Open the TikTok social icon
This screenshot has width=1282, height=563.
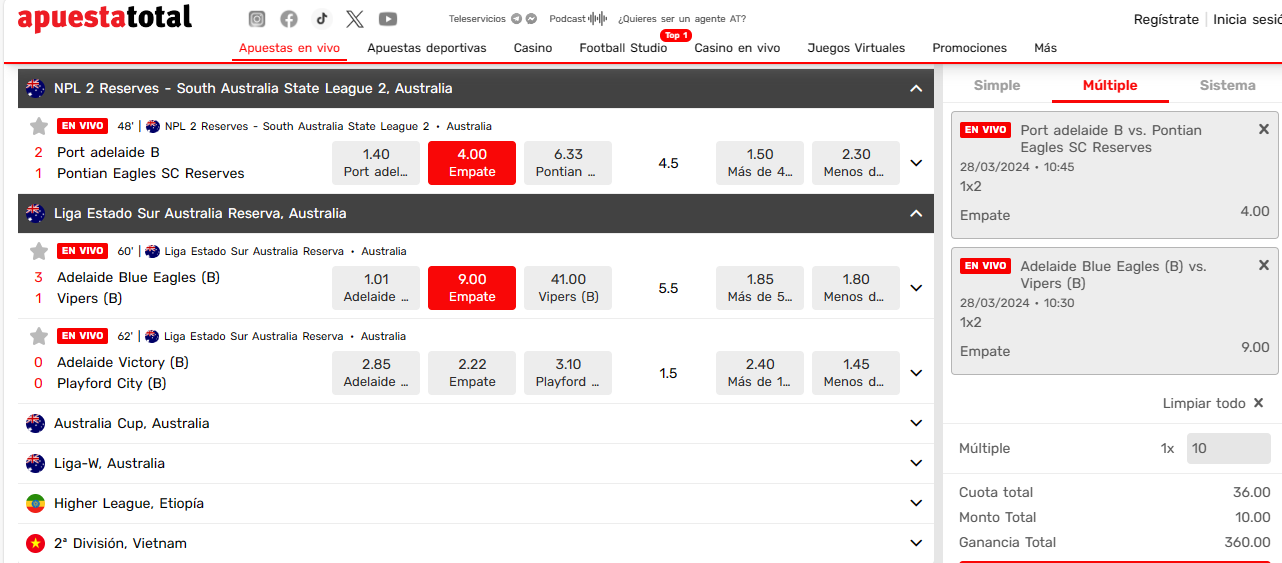point(321,19)
